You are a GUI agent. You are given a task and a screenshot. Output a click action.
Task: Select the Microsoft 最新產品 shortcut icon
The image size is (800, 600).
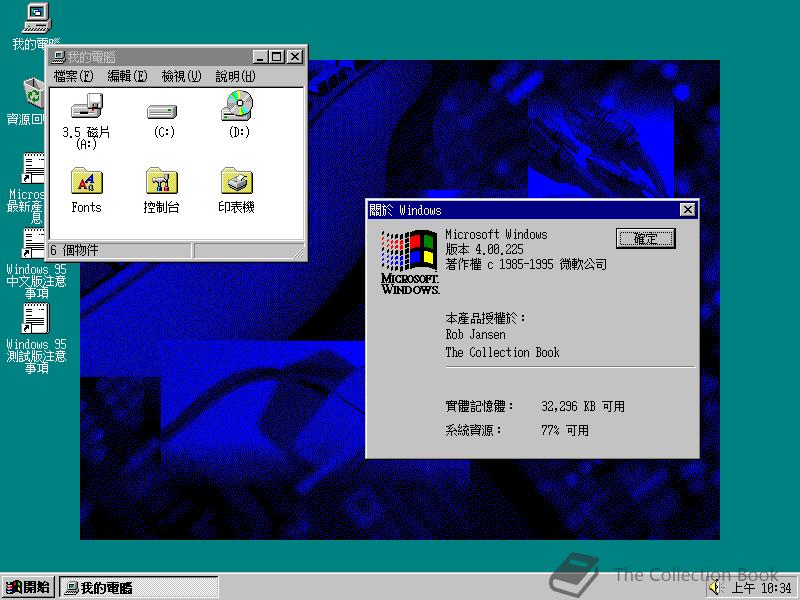pyautogui.click(x=34, y=168)
